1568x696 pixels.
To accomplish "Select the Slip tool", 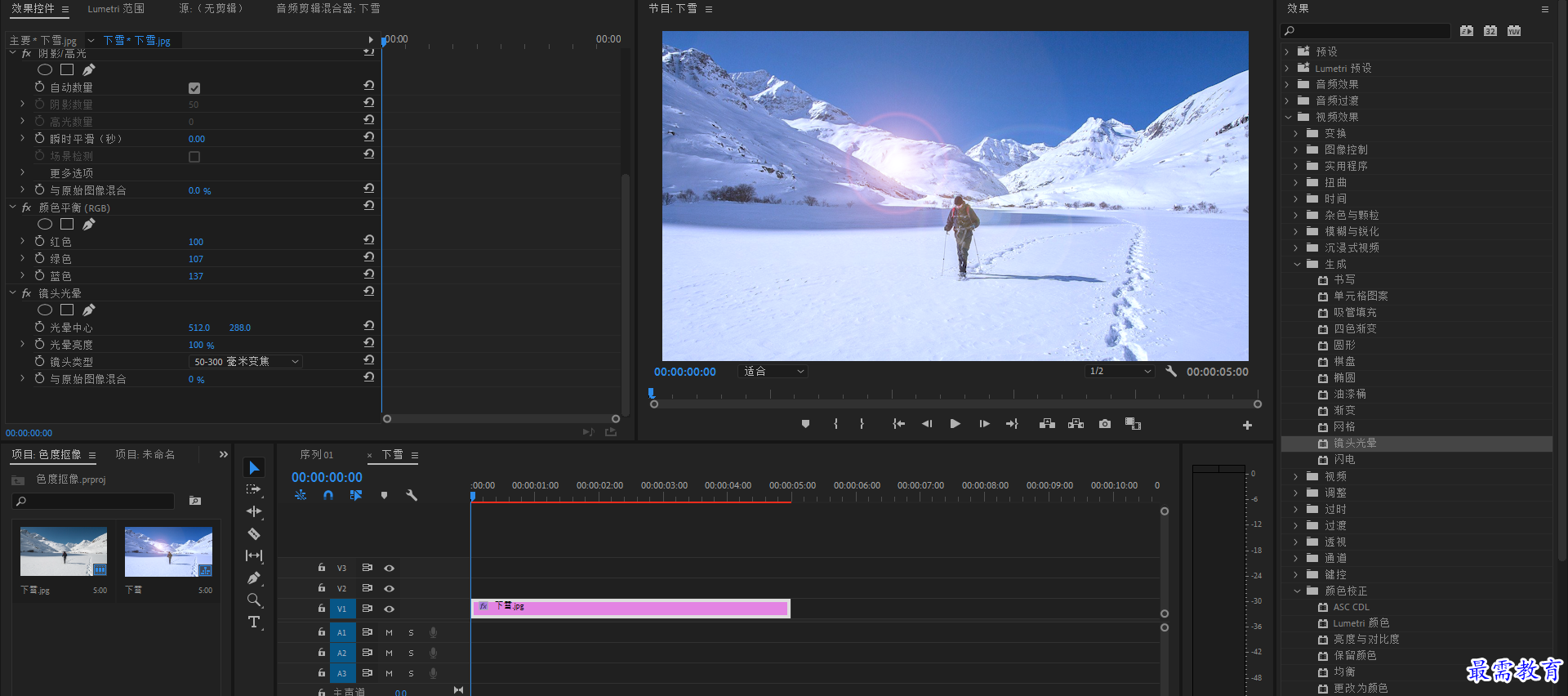I will pyautogui.click(x=254, y=555).
